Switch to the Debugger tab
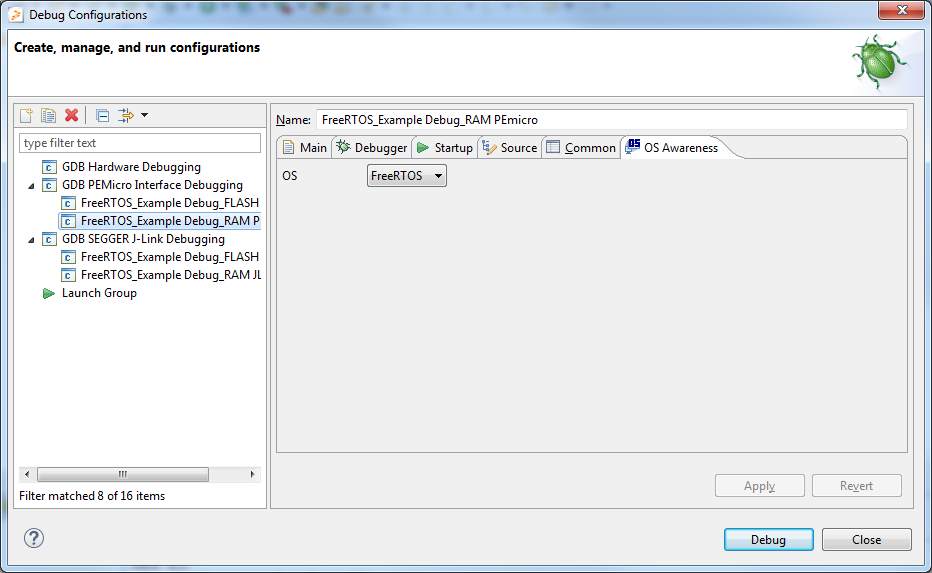 [371, 147]
